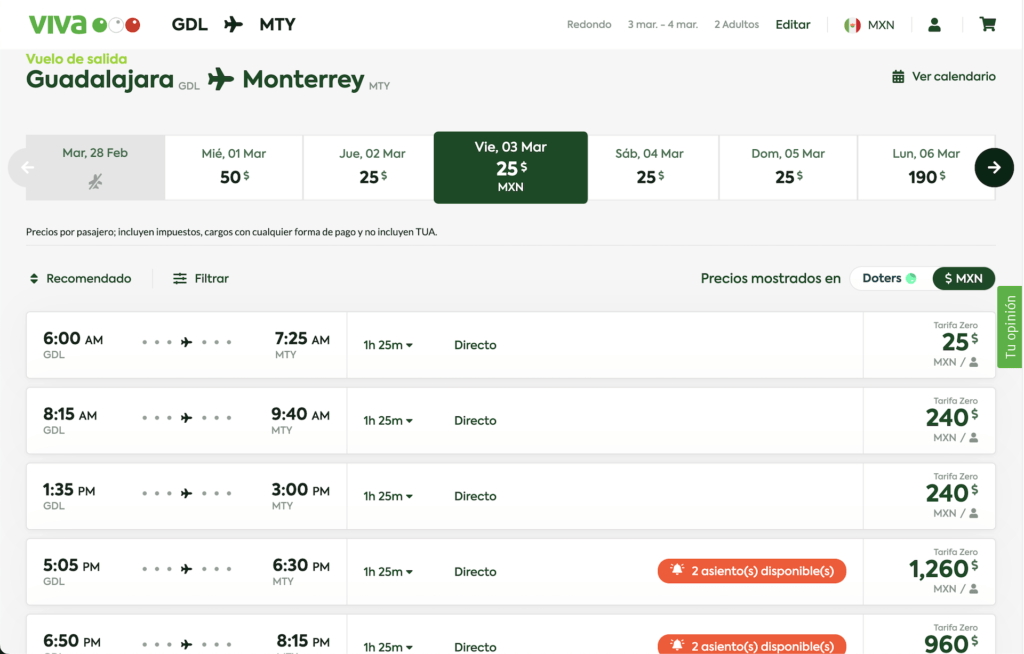The width and height of the screenshot is (1024, 654).
Task: Switch prices to $ MXN
Action: (x=964, y=278)
